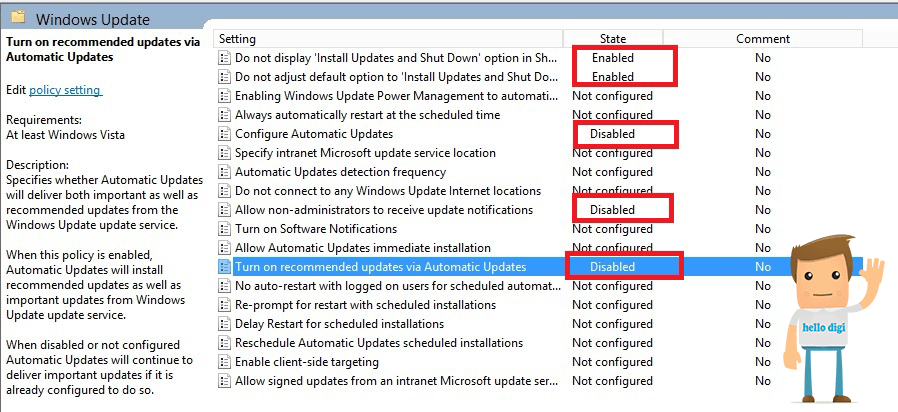Select Always automatically restart at the scheduled time
The width and height of the screenshot is (898, 412).
click(x=539, y=115)
